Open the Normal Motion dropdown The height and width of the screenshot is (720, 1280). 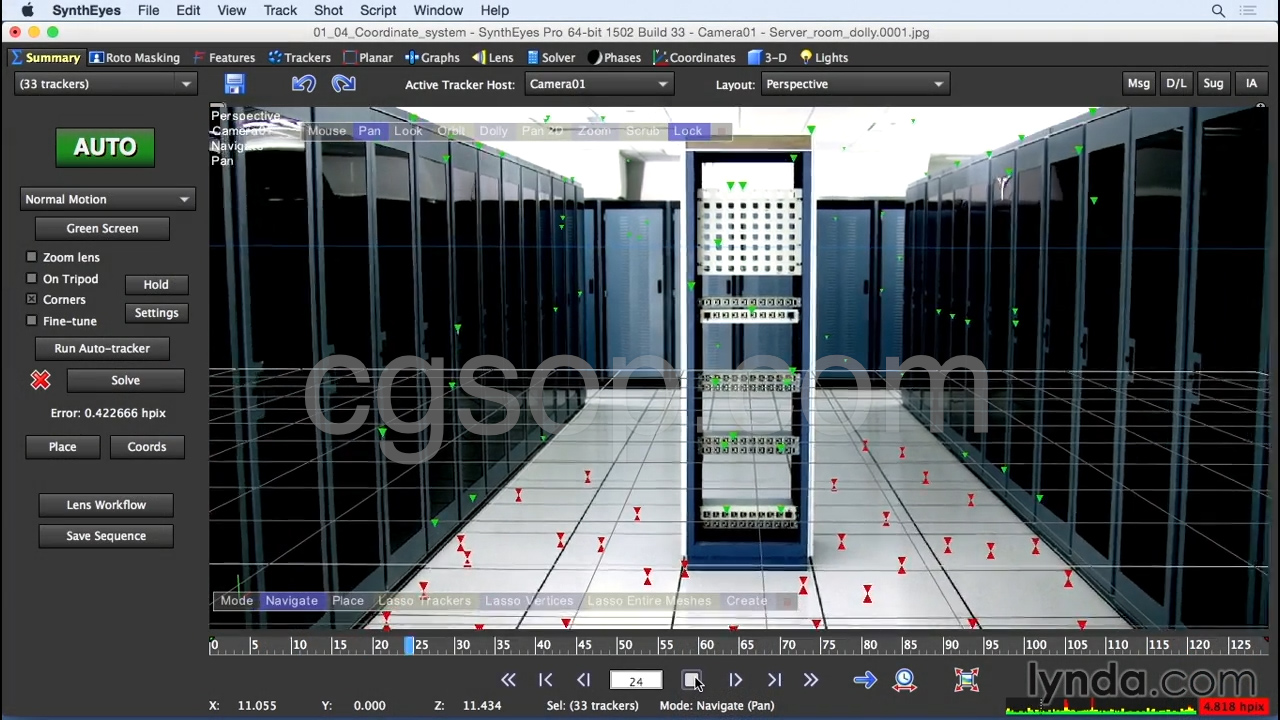(x=106, y=199)
